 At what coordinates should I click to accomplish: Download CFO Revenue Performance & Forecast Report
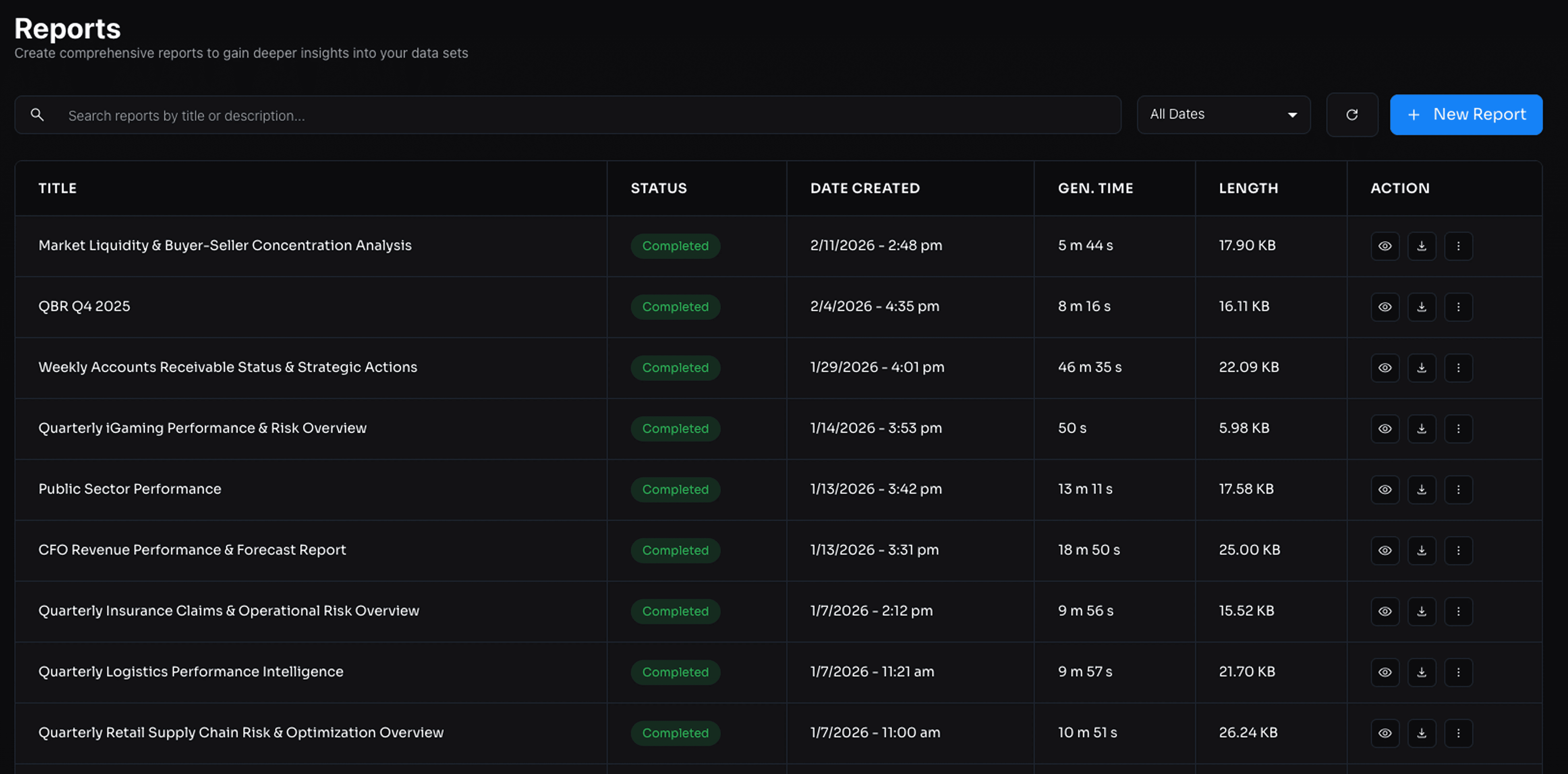click(1421, 550)
